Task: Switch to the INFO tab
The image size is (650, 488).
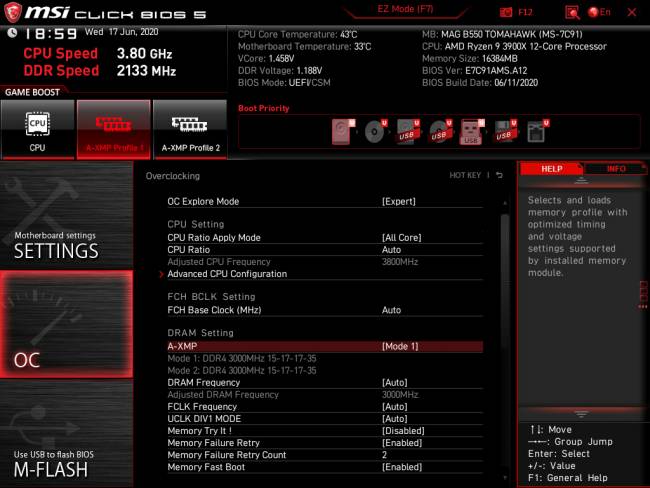Action: point(616,169)
